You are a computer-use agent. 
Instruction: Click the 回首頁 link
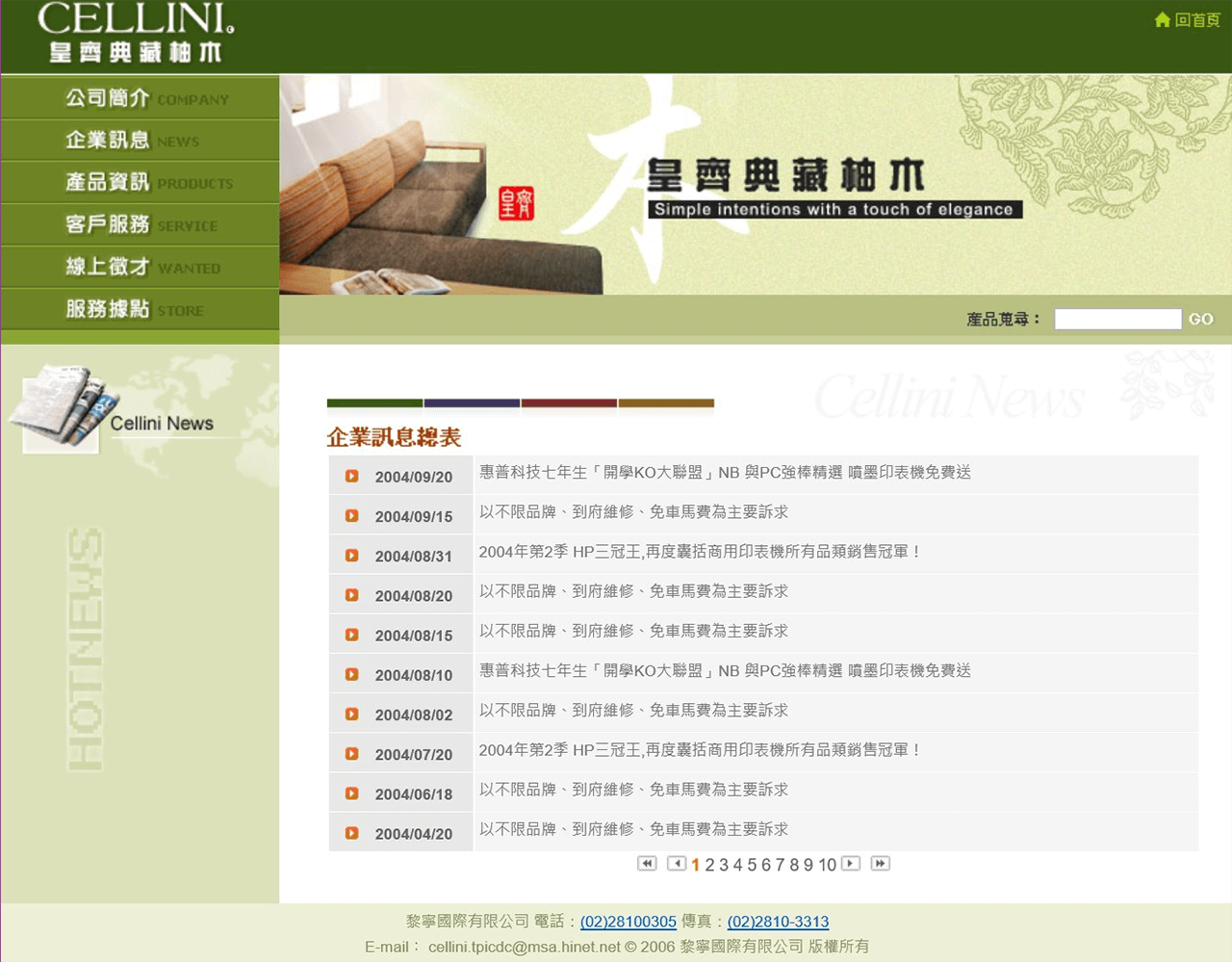coord(1197,19)
